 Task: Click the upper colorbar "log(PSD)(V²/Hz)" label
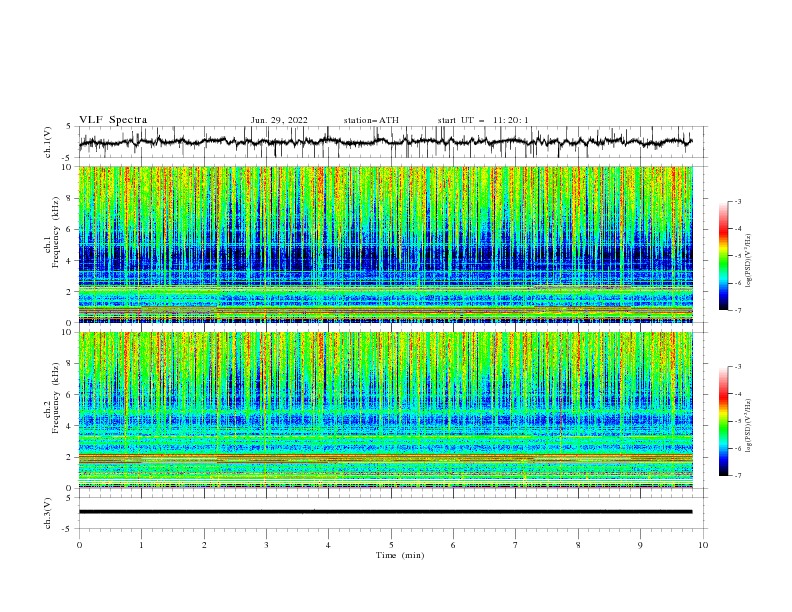tap(749, 261)
